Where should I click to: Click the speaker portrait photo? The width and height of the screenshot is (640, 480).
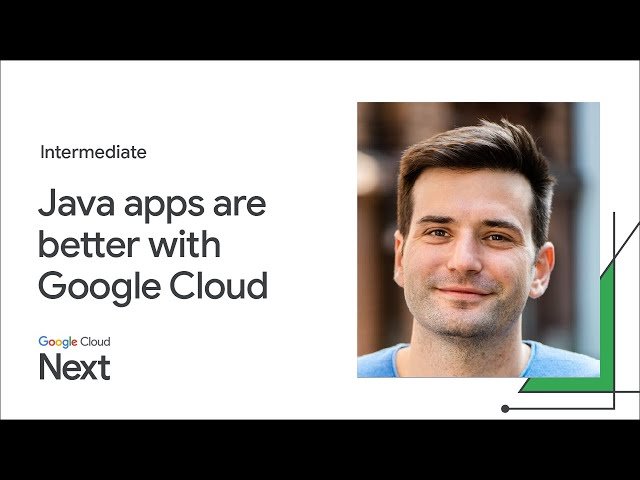[478, 240]
